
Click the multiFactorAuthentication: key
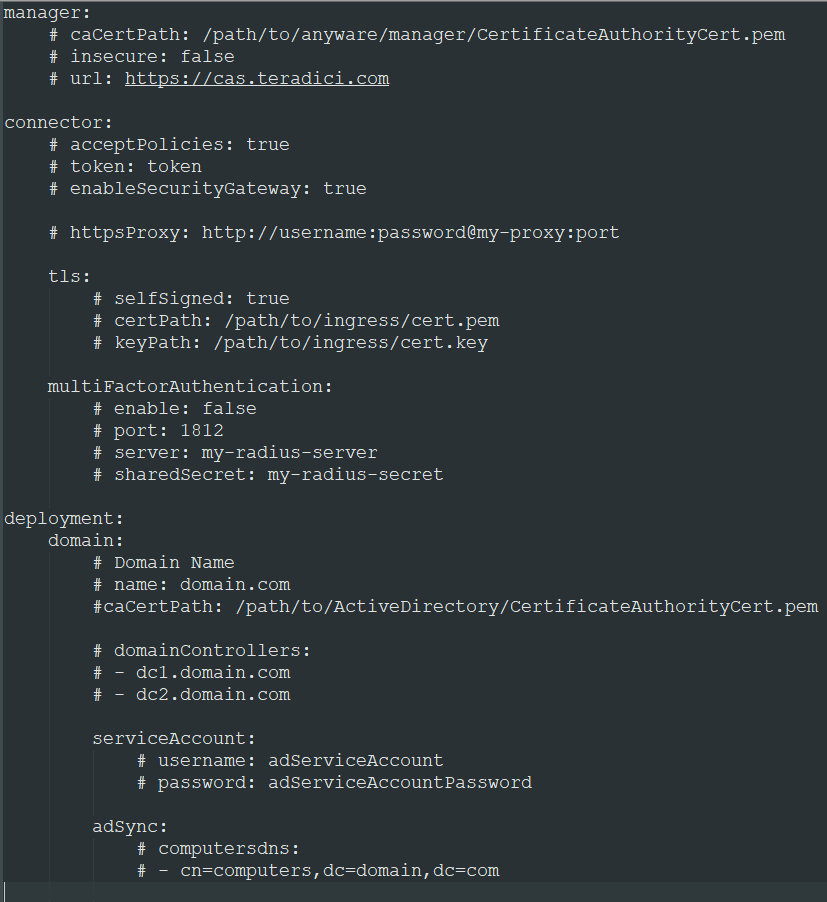[190, 387]
